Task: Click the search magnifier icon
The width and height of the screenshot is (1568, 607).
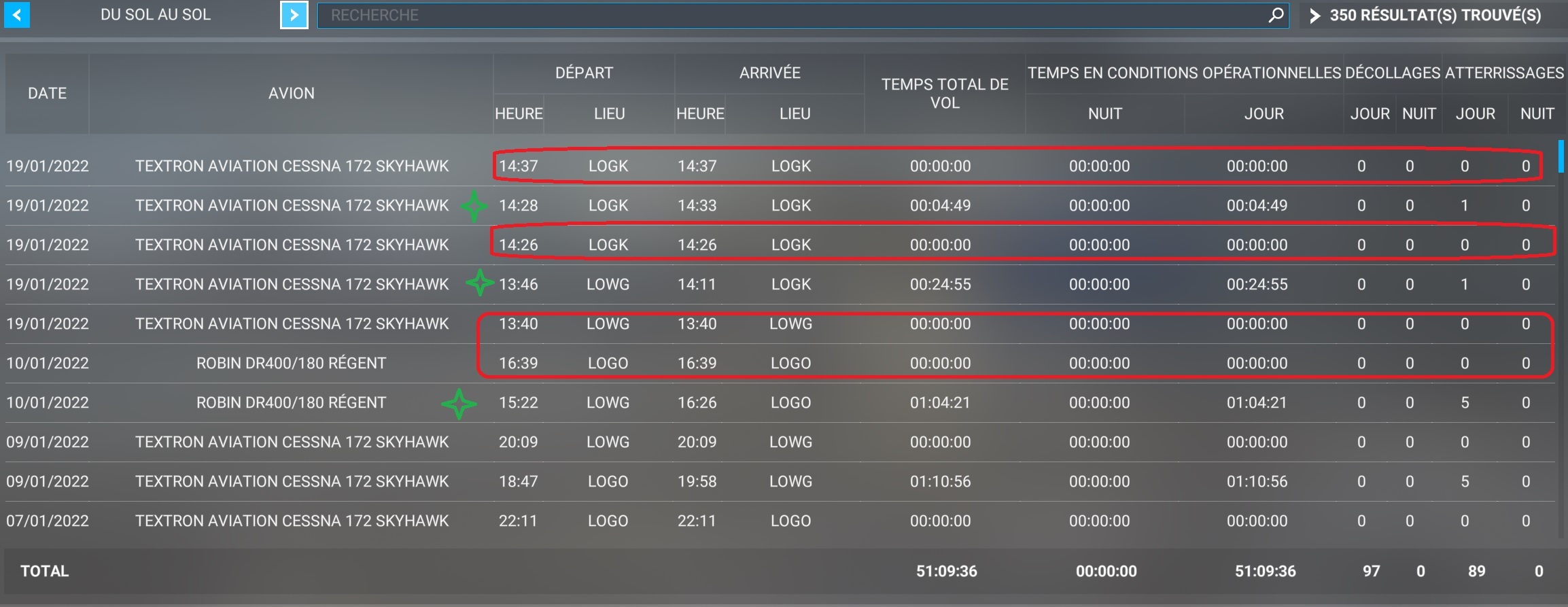Action: click(1276, 15)
